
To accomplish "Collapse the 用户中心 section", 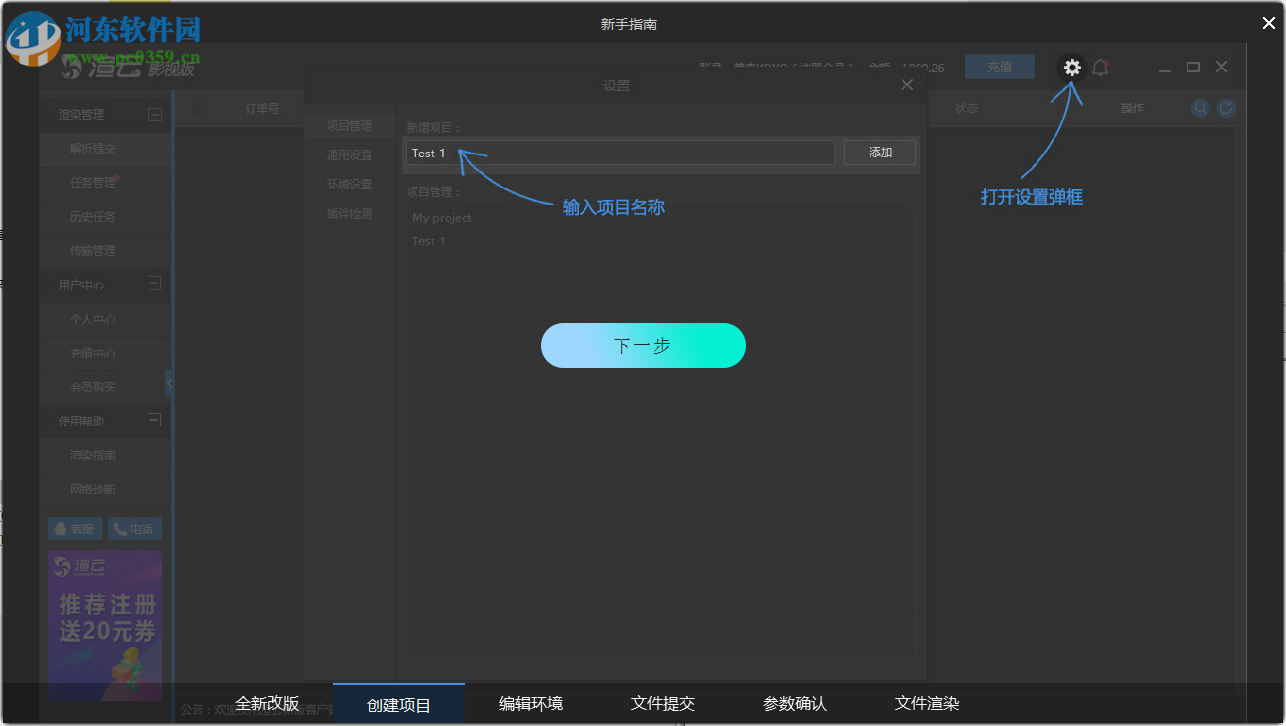I will point(155,284).
